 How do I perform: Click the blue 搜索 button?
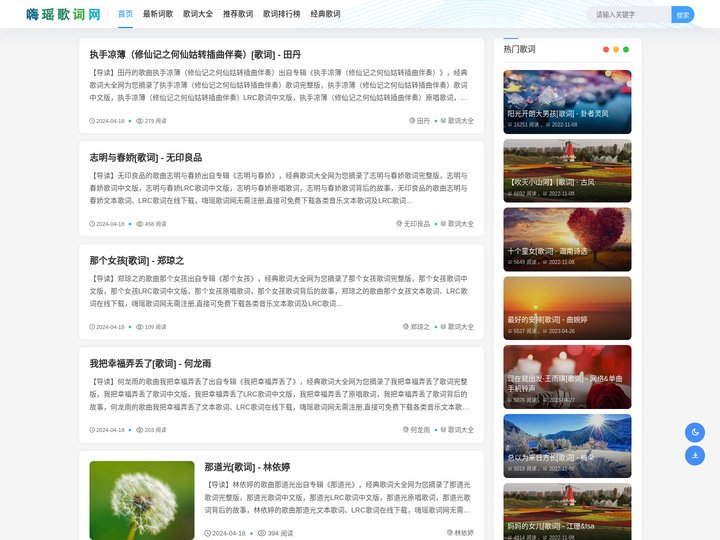coord(683,15)
